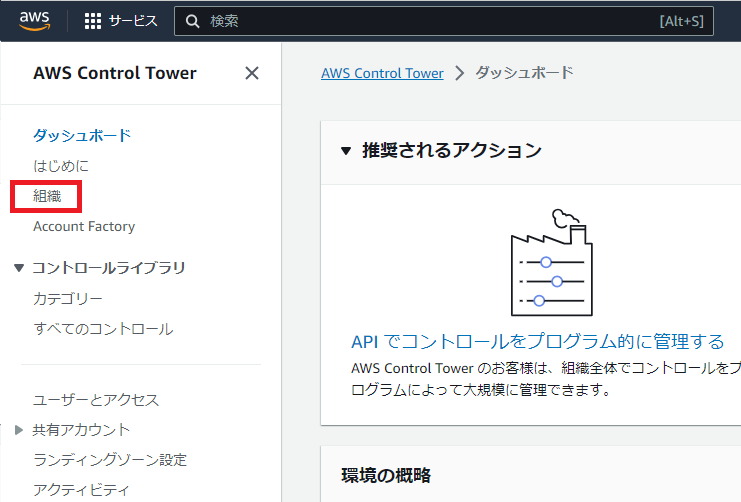Image resolution: width=741 pixels, height=502 pixels.
Task: Focus the 検索 search field
Action: click(x=444, y=21)
